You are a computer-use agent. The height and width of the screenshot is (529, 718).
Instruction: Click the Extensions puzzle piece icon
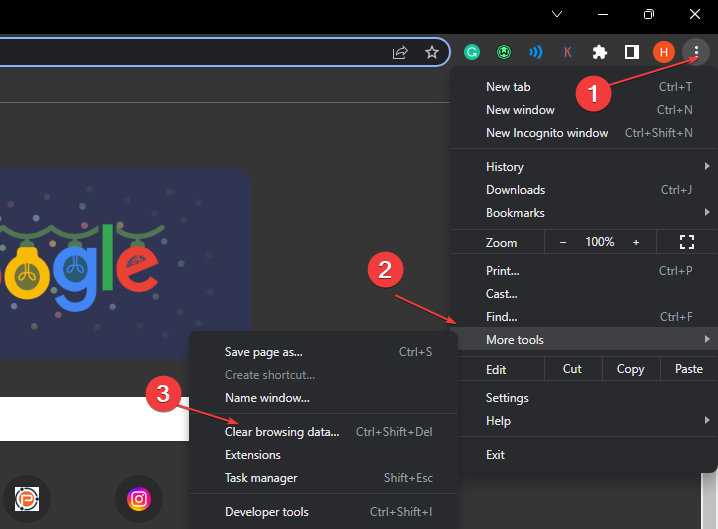(x=599, y=52)
